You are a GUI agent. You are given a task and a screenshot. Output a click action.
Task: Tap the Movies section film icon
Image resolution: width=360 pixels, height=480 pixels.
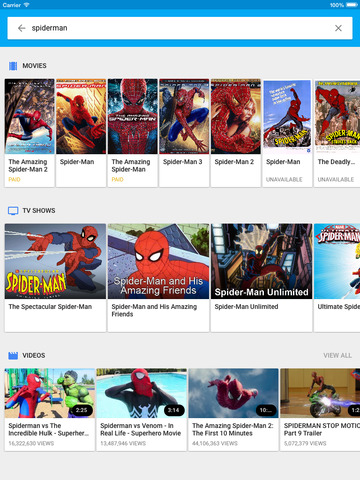[13, 66]
